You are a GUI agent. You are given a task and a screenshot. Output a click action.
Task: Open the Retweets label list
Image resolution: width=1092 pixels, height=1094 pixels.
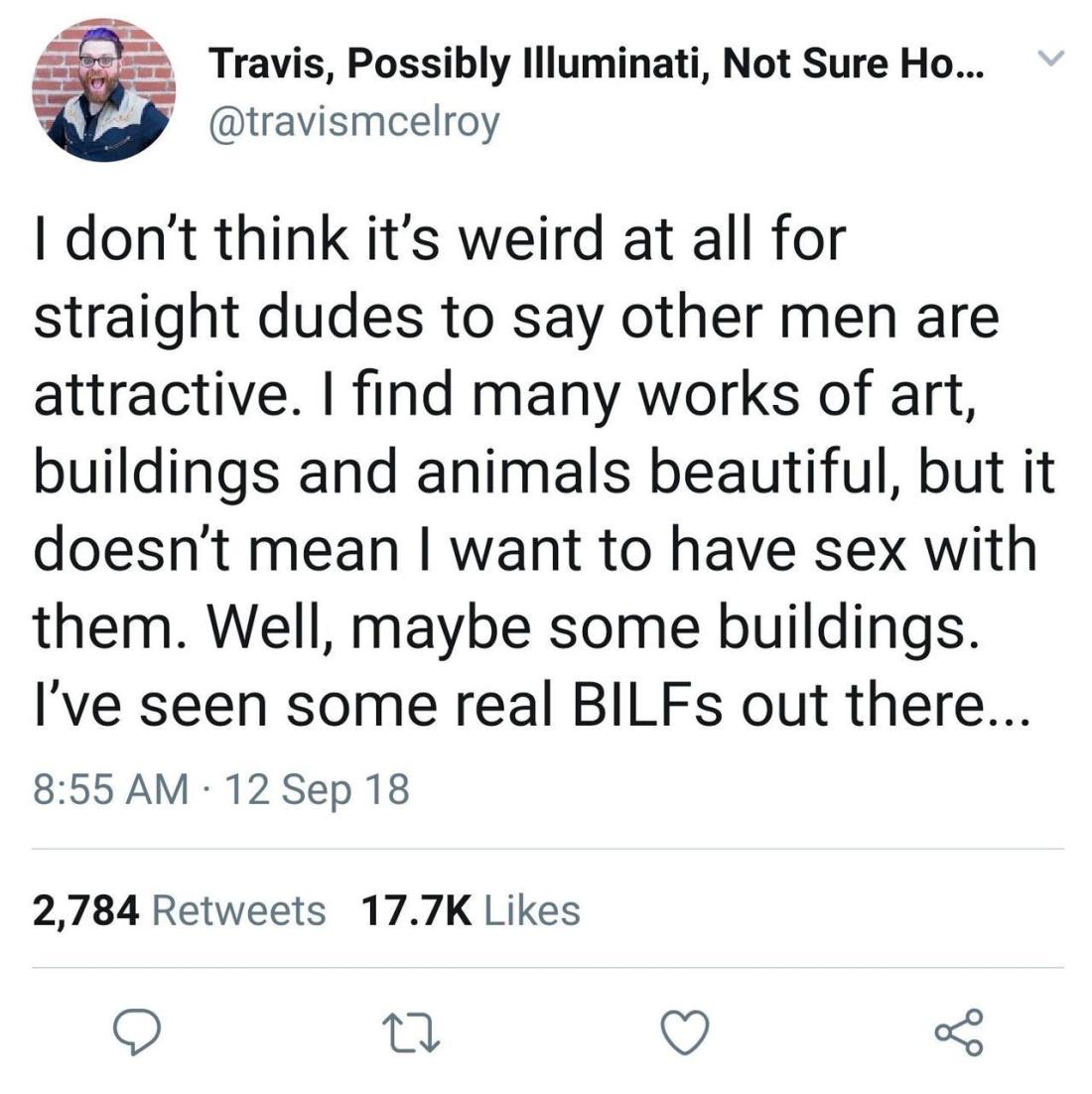click(x=238, y=909)
